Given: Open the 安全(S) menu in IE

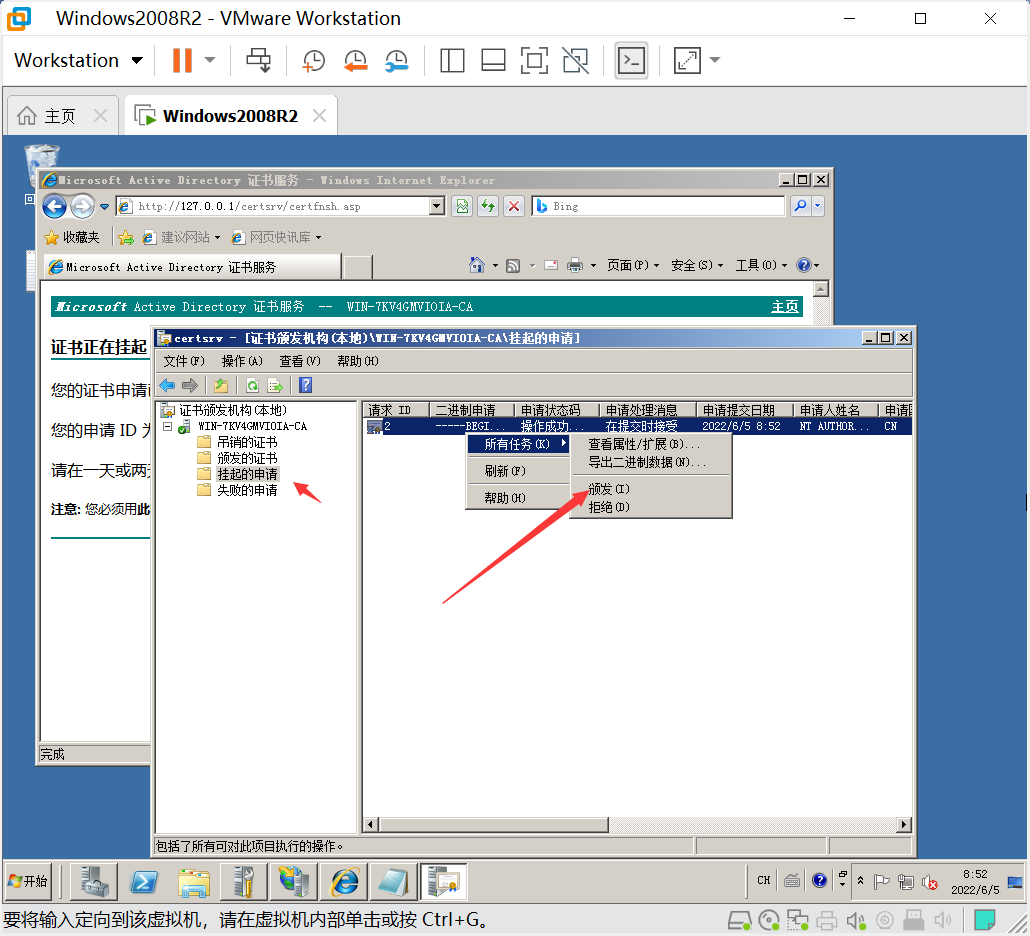Looking at the screenshot, I should tap(697, 265).
